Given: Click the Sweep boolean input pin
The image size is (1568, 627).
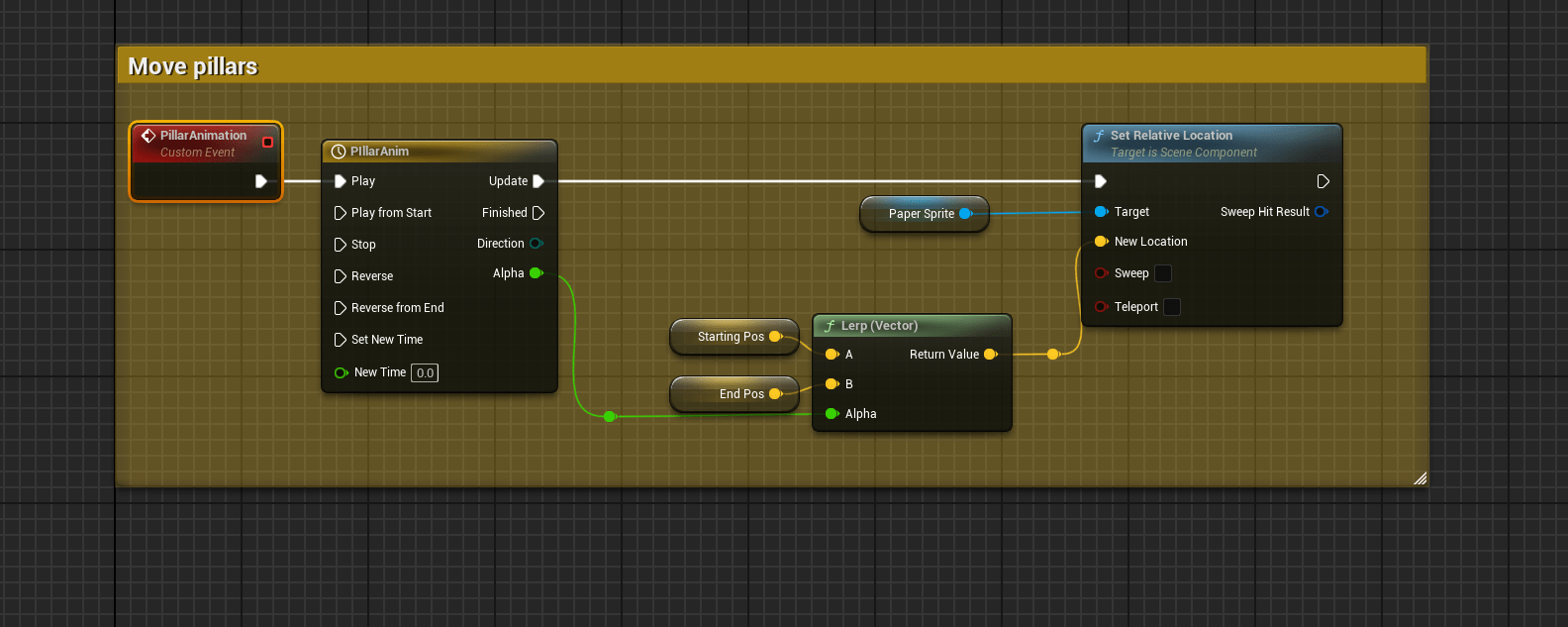Looking at the screenshot, I should (1102, 273).
